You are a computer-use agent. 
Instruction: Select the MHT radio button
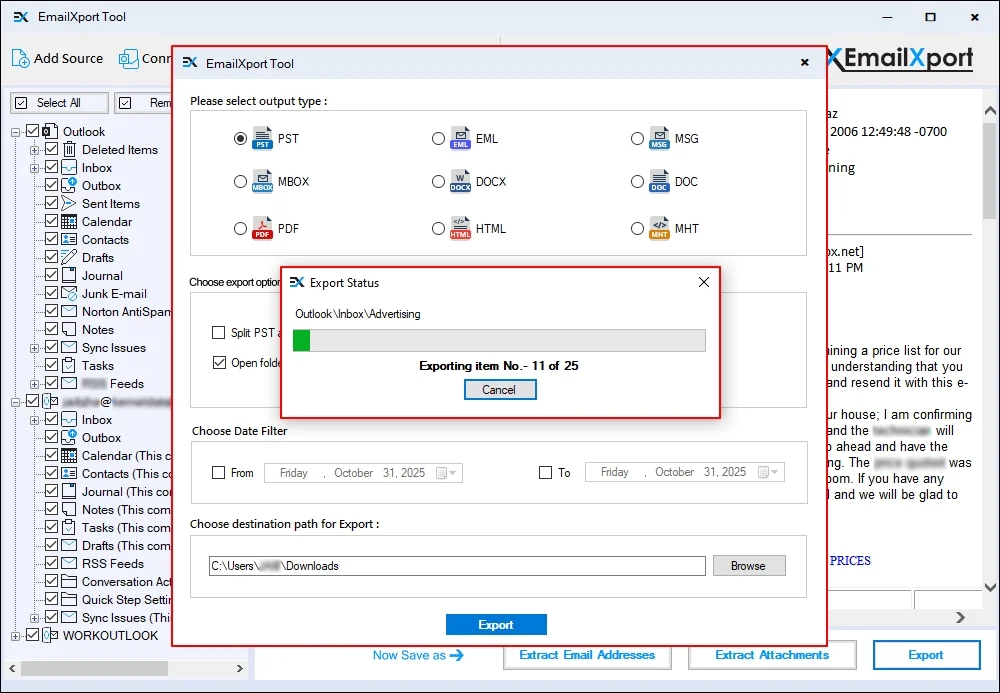tap(637, 228)
